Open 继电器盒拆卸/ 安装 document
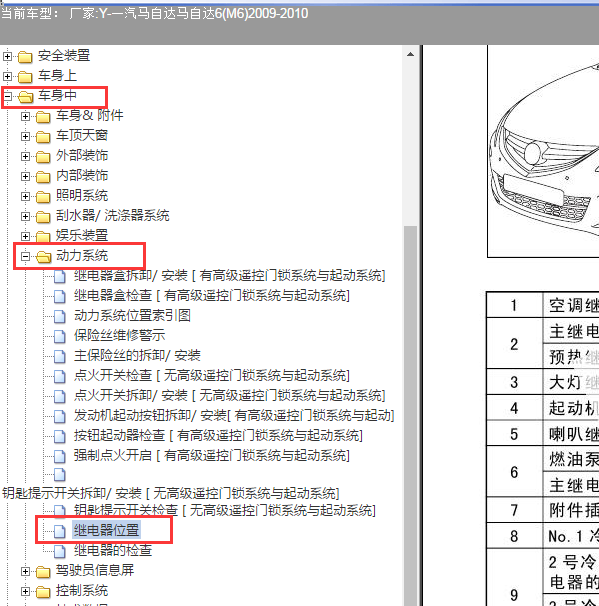599x606 pixels. point(230,276)
